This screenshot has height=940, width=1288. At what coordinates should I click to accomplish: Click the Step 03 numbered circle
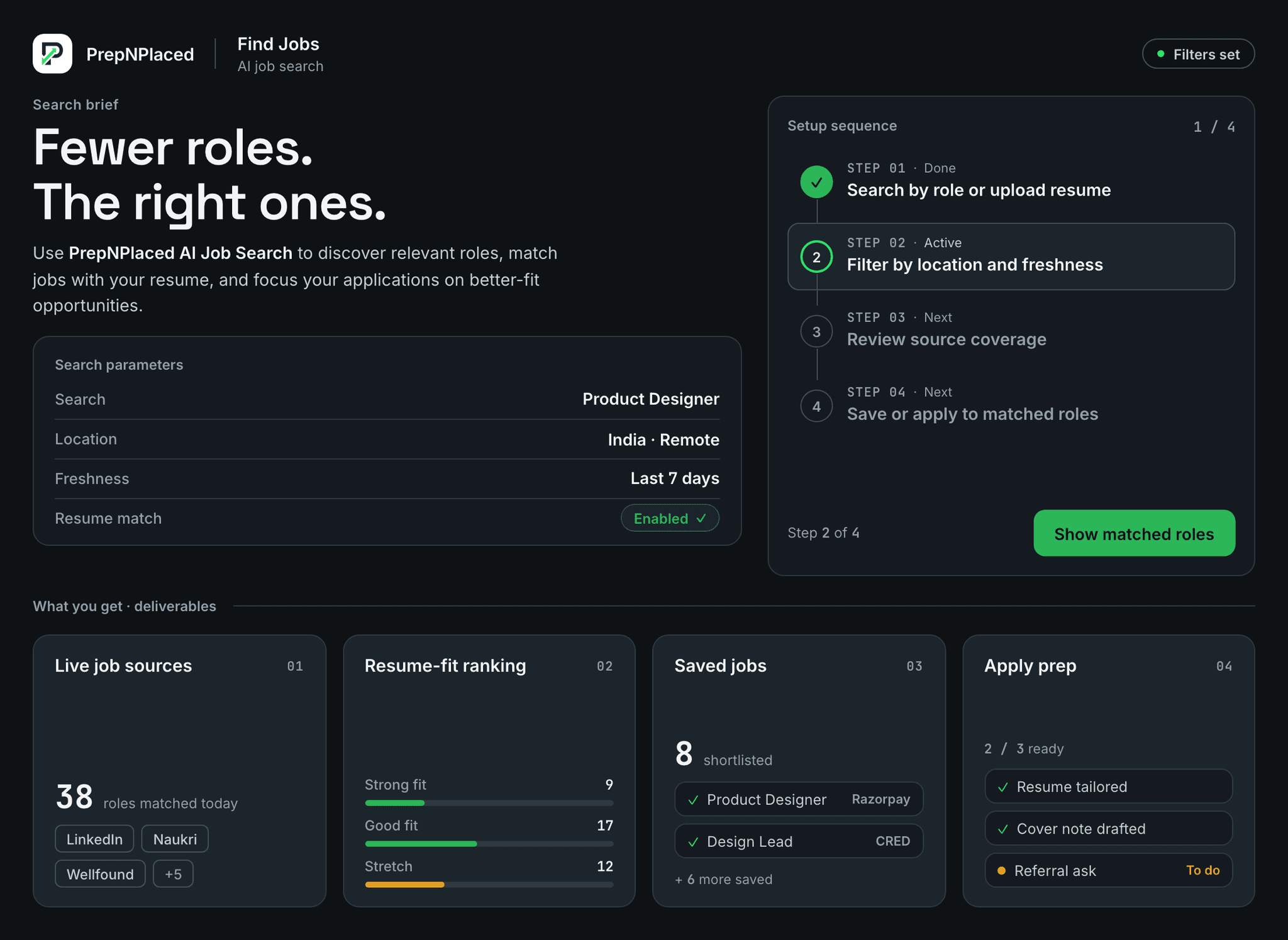[x=816, y=331]
